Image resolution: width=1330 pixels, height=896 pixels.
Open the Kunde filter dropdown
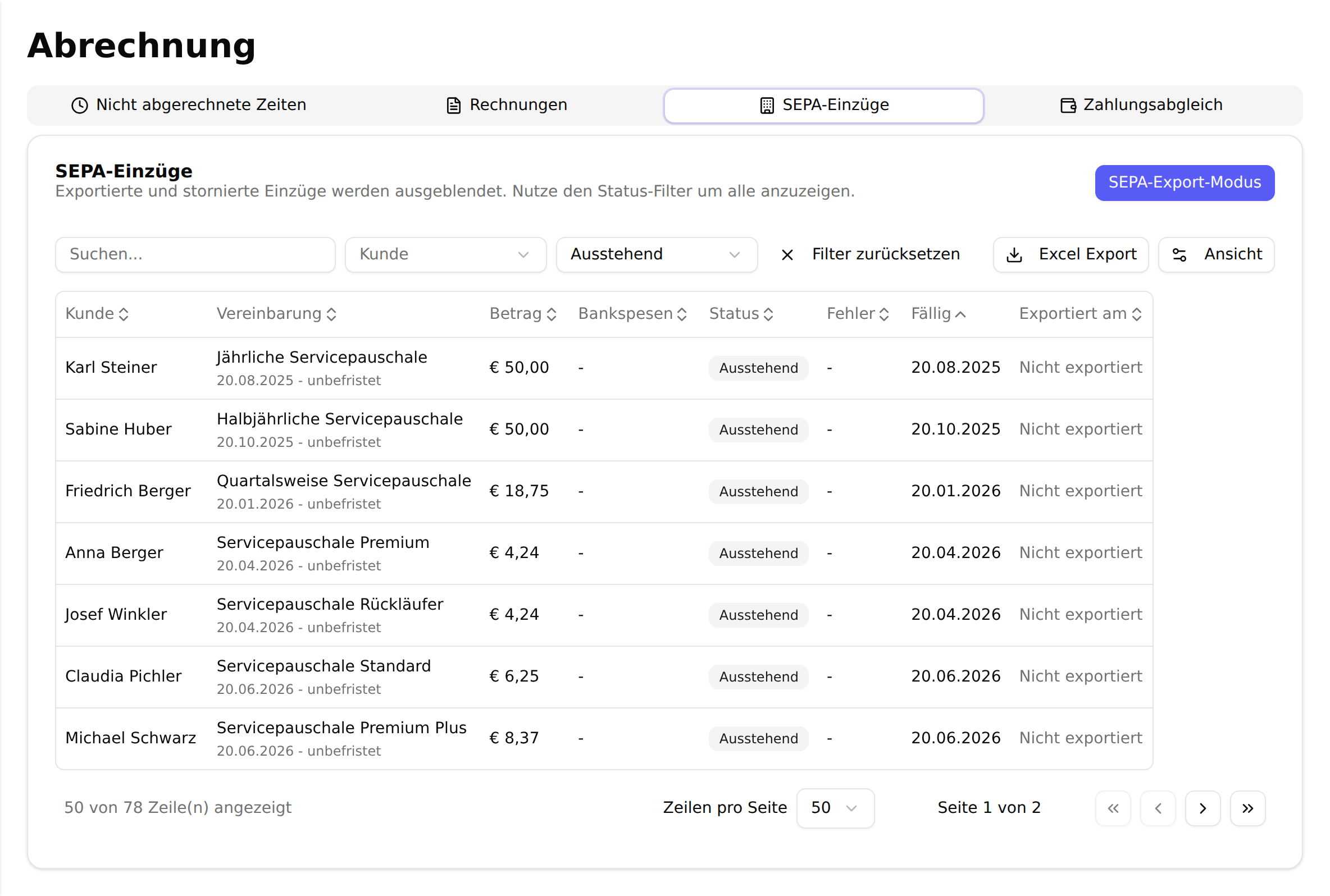[445, 255]
